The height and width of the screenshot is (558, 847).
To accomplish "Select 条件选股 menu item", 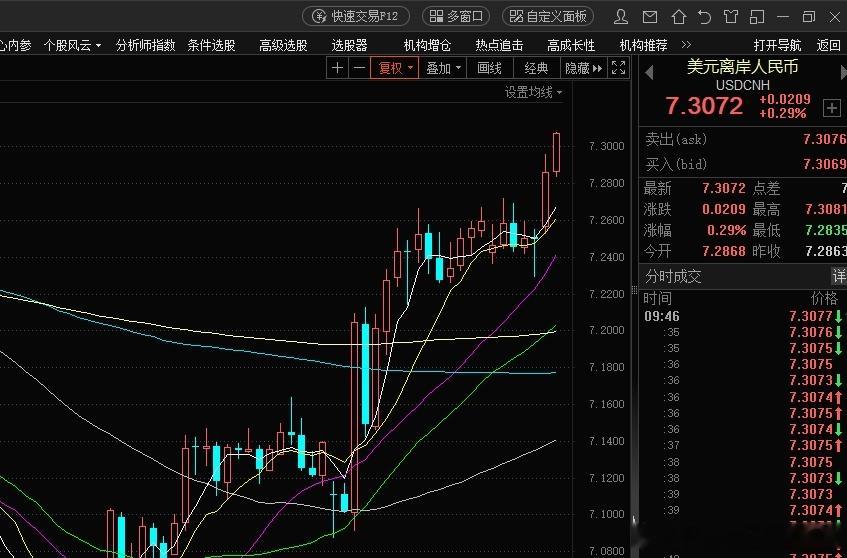I will pyautogui.click(x=211, y=45).
